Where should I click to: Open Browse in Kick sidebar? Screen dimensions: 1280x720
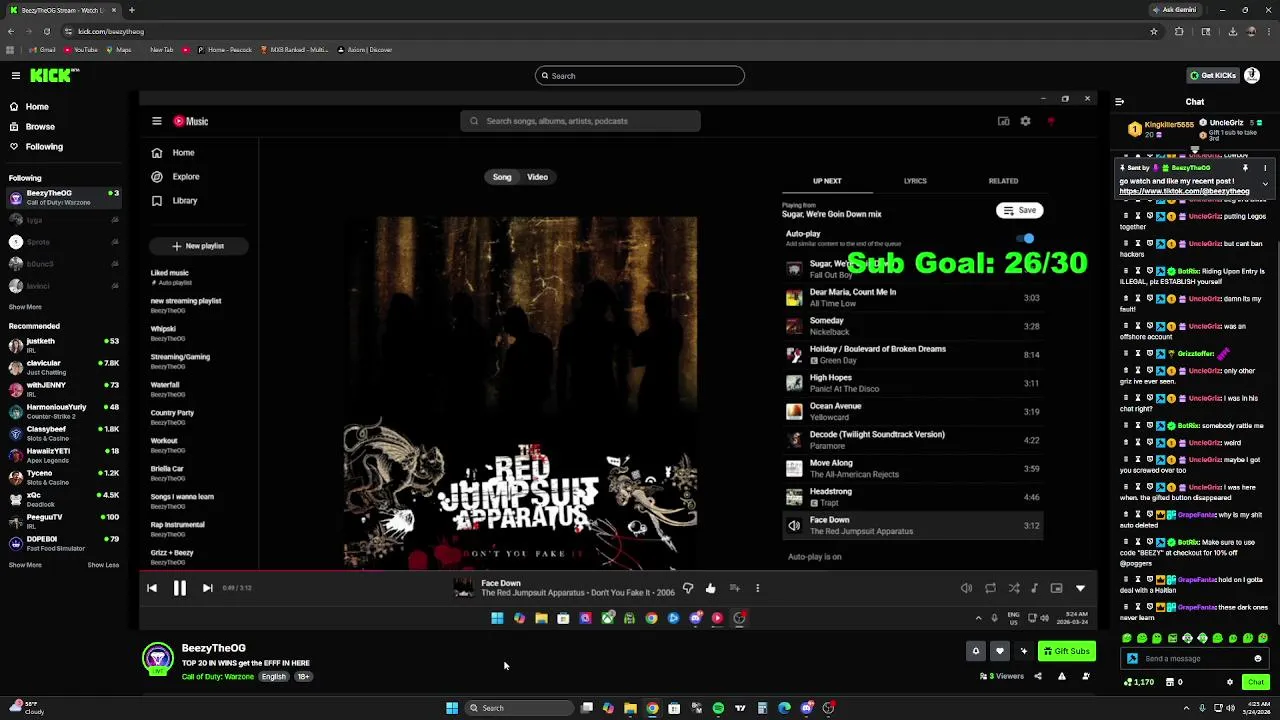pyautogui.click(x=40, y=127)
